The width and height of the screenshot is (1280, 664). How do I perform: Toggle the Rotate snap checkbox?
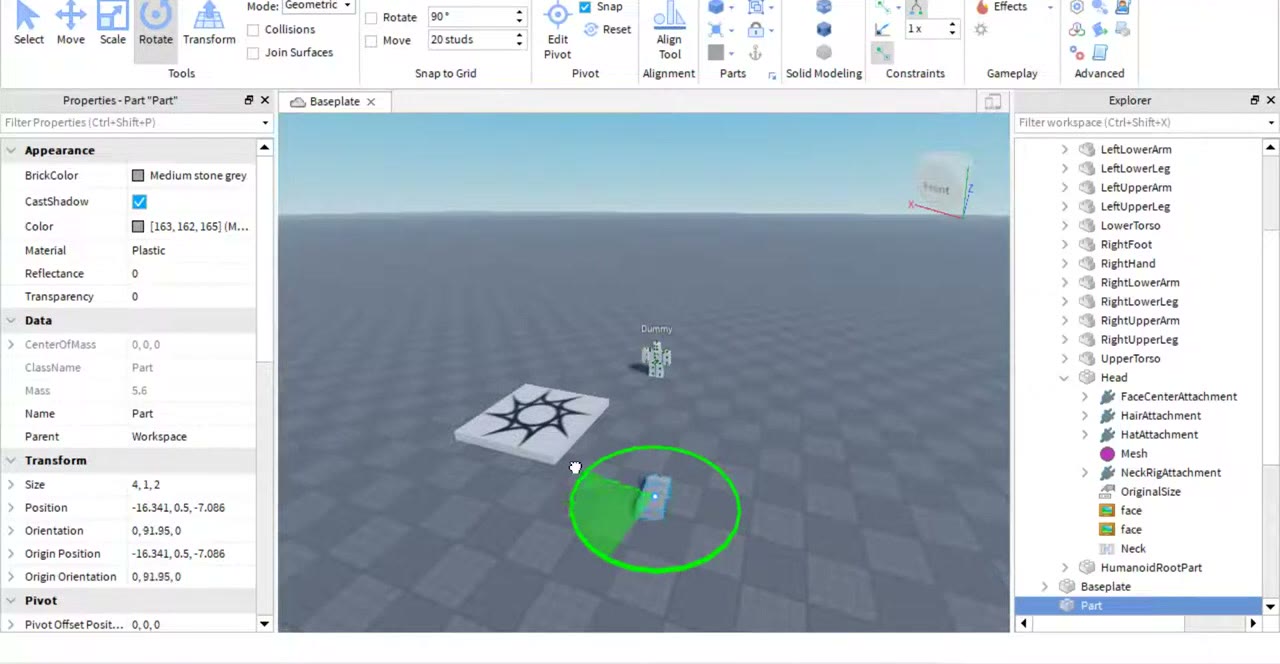coord(371,18)
